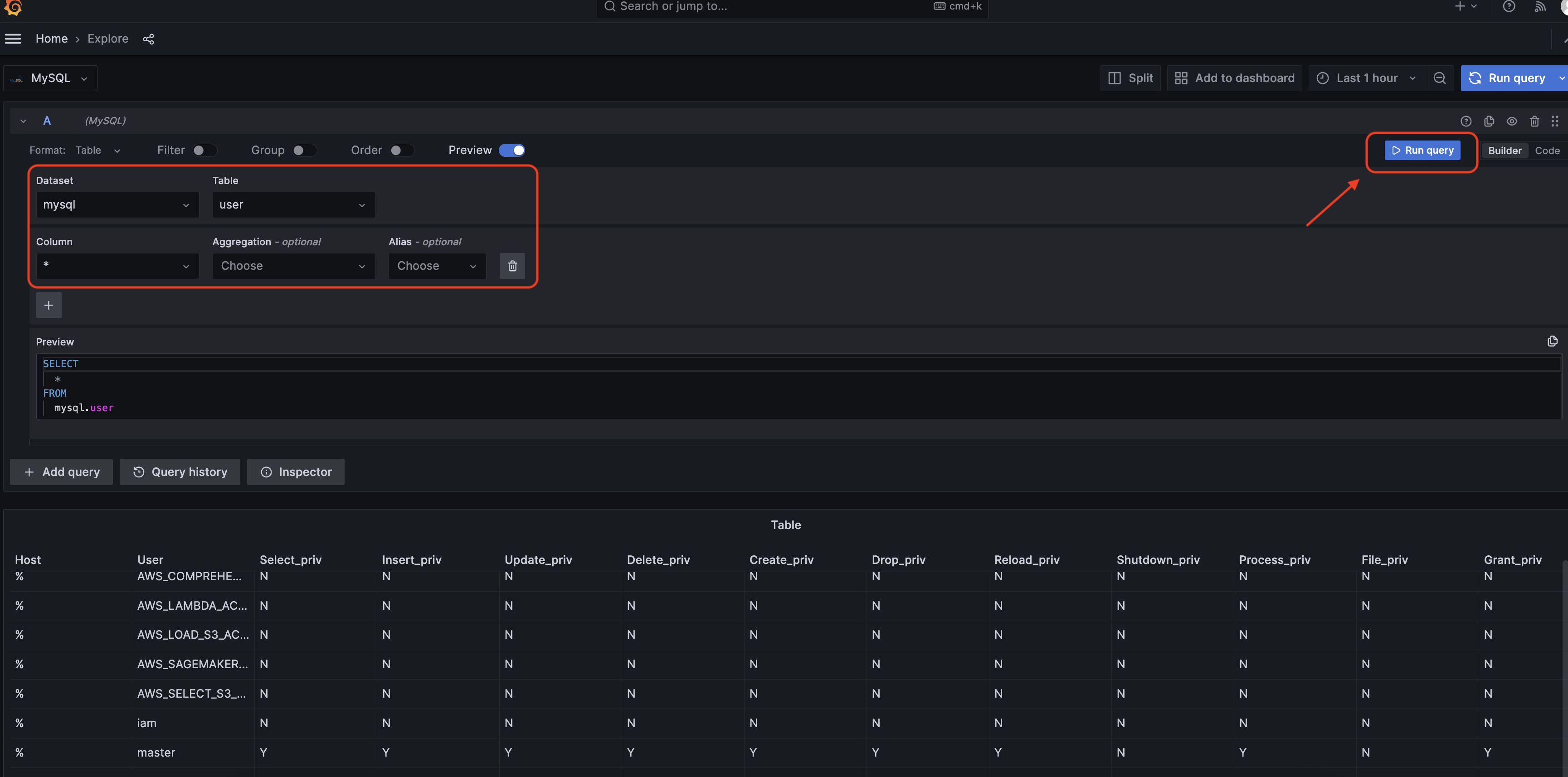Click the Grafana logo icon
1568x777 pixels.
pyautogui.click(x=13, y=7)
